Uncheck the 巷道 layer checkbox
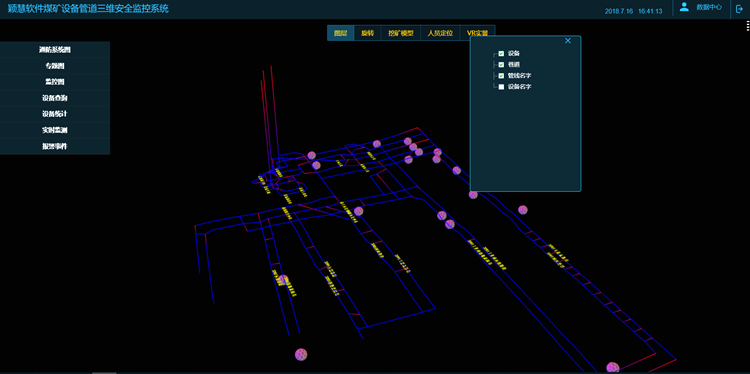Screen dimensions: 750x374 tap(501, 65)
